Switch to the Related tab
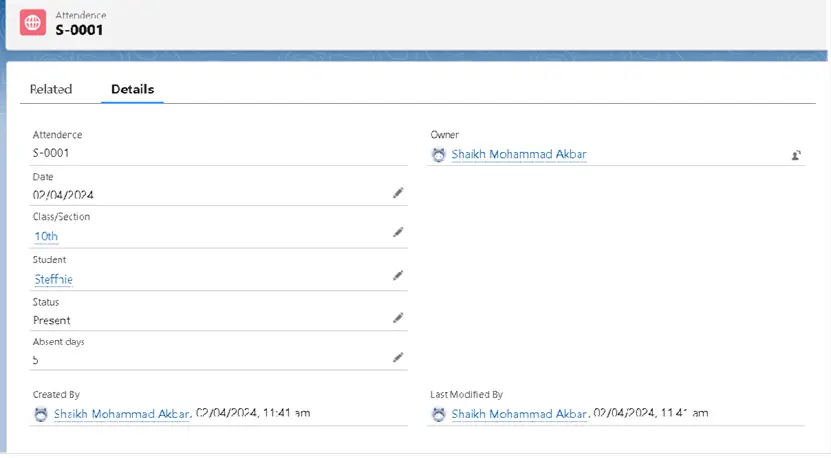 tap(51, 89)
